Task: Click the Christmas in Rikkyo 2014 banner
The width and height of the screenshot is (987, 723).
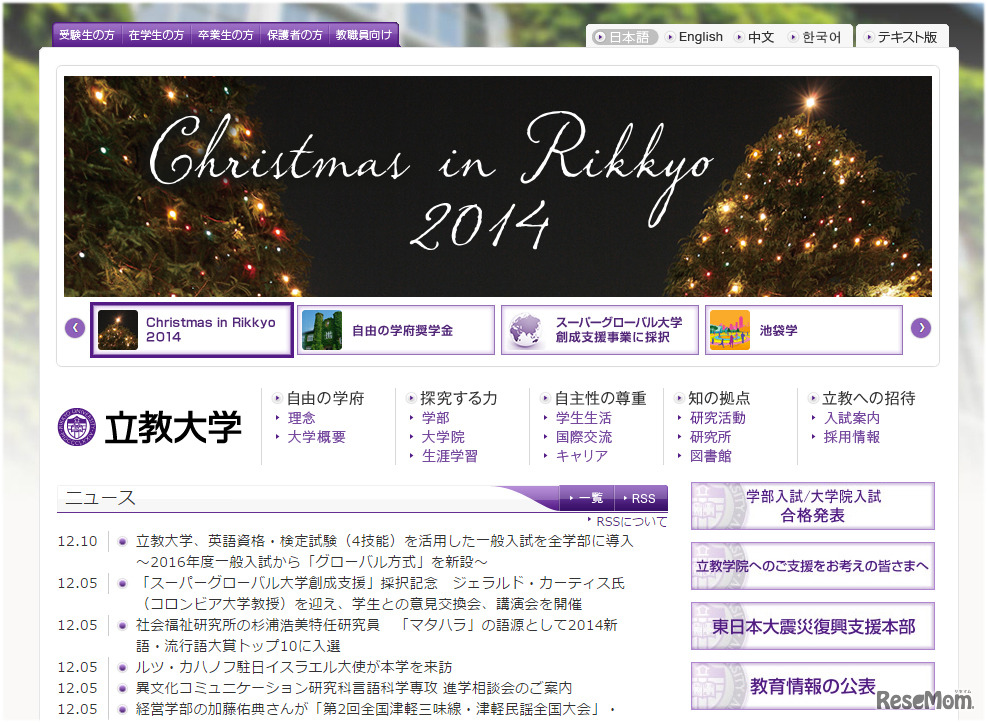Action: pos(497,186)
